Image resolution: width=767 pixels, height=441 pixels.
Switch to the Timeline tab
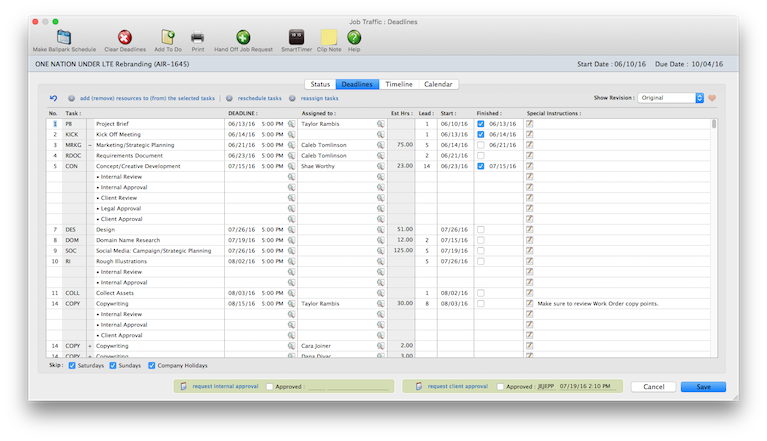click(x=399, y=84)
